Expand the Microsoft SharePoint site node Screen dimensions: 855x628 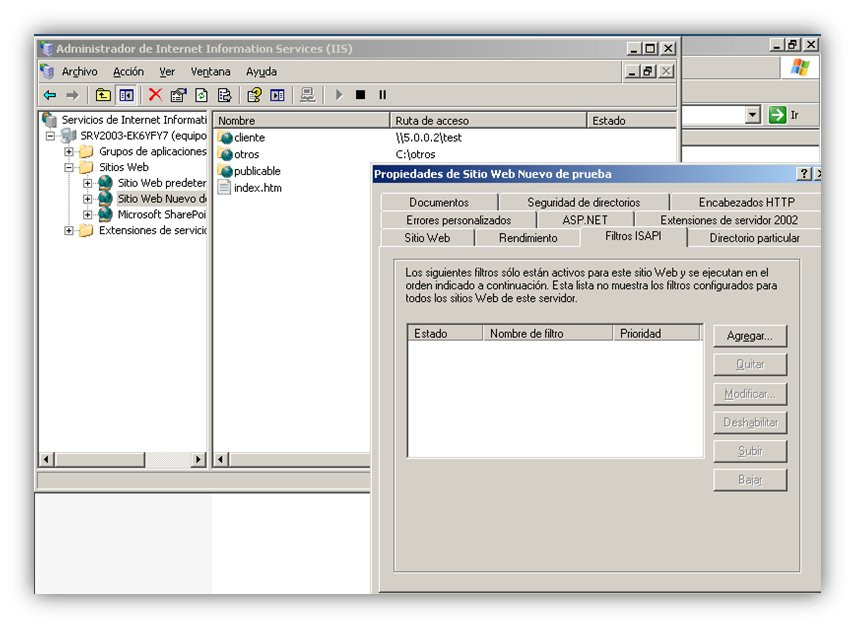[87, 215]
